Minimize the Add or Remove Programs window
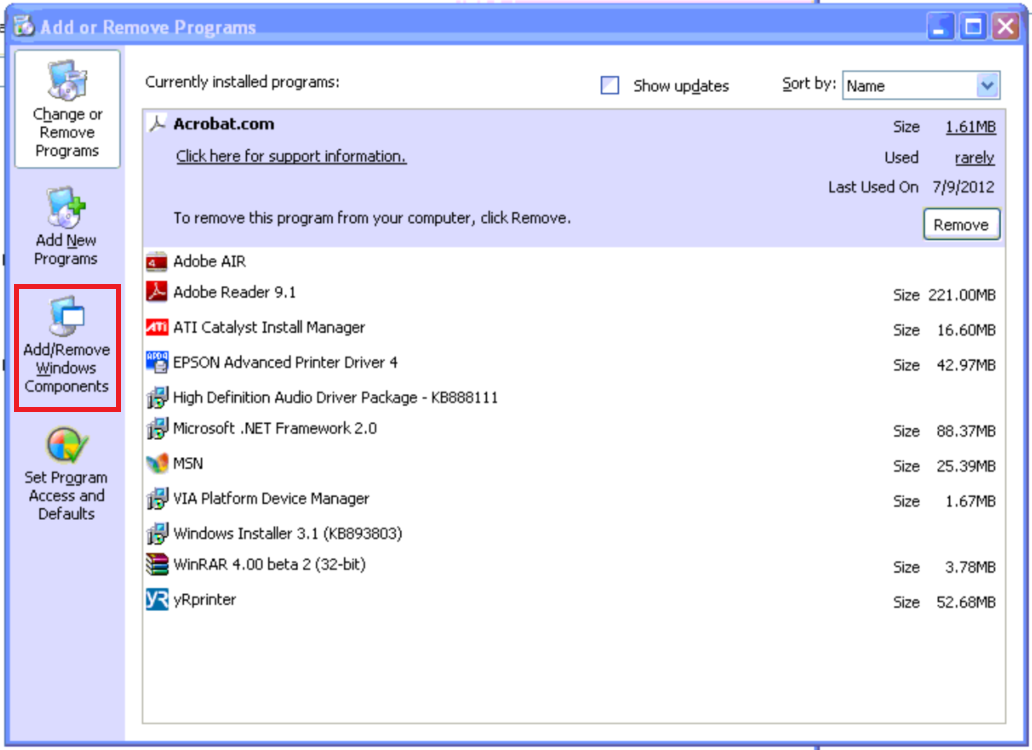The width and height of the screenshot is (1032, 750). [941, 27]
